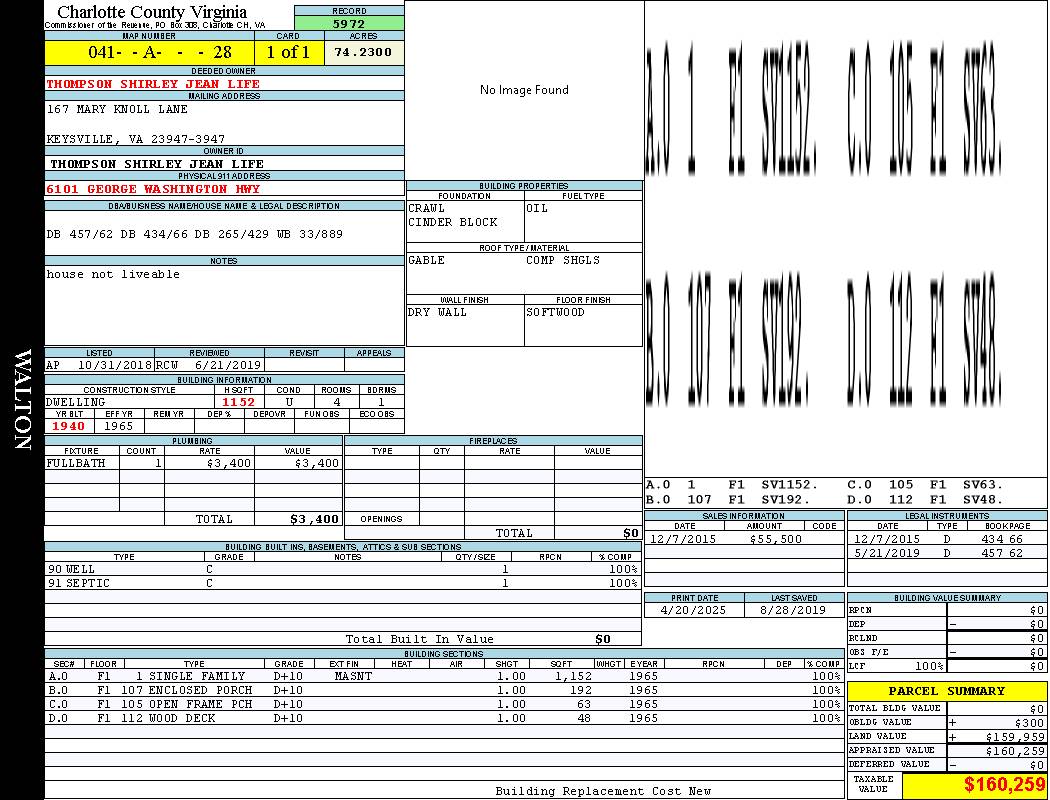Click print date 4/20/2025
The width and height of the screenshot is (1050, 800).
(x=693, y=610)
